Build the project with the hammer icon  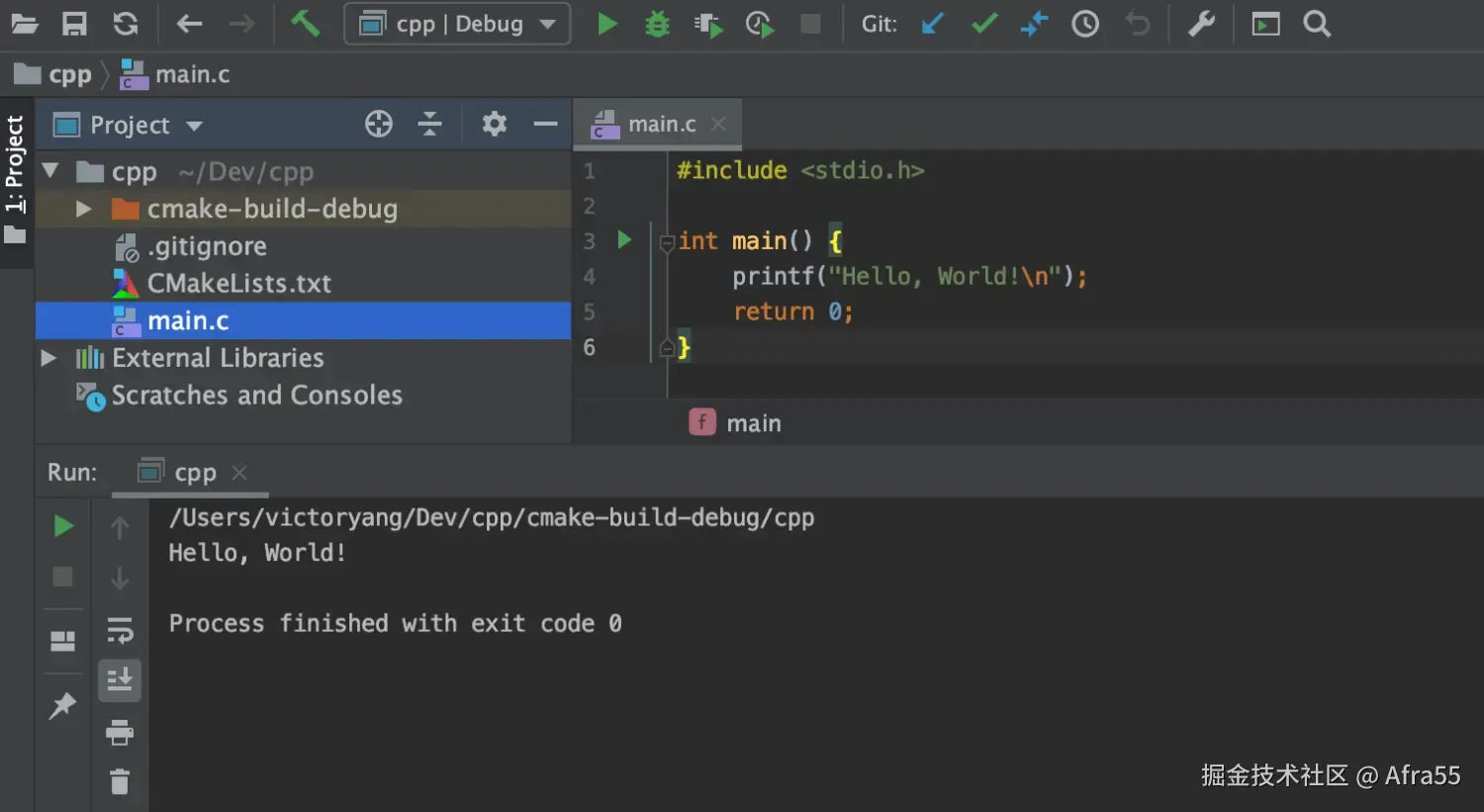tap(305, 23)
